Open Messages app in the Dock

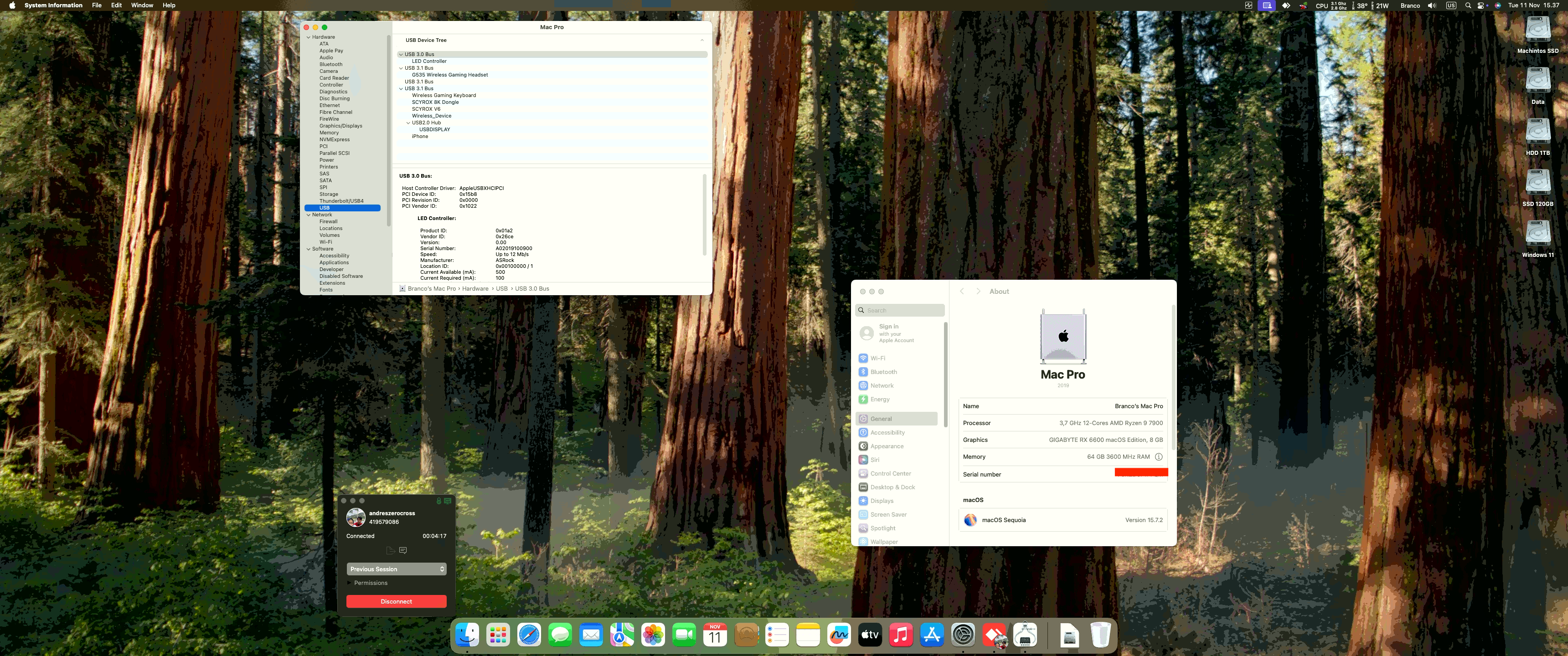[560, 635]
